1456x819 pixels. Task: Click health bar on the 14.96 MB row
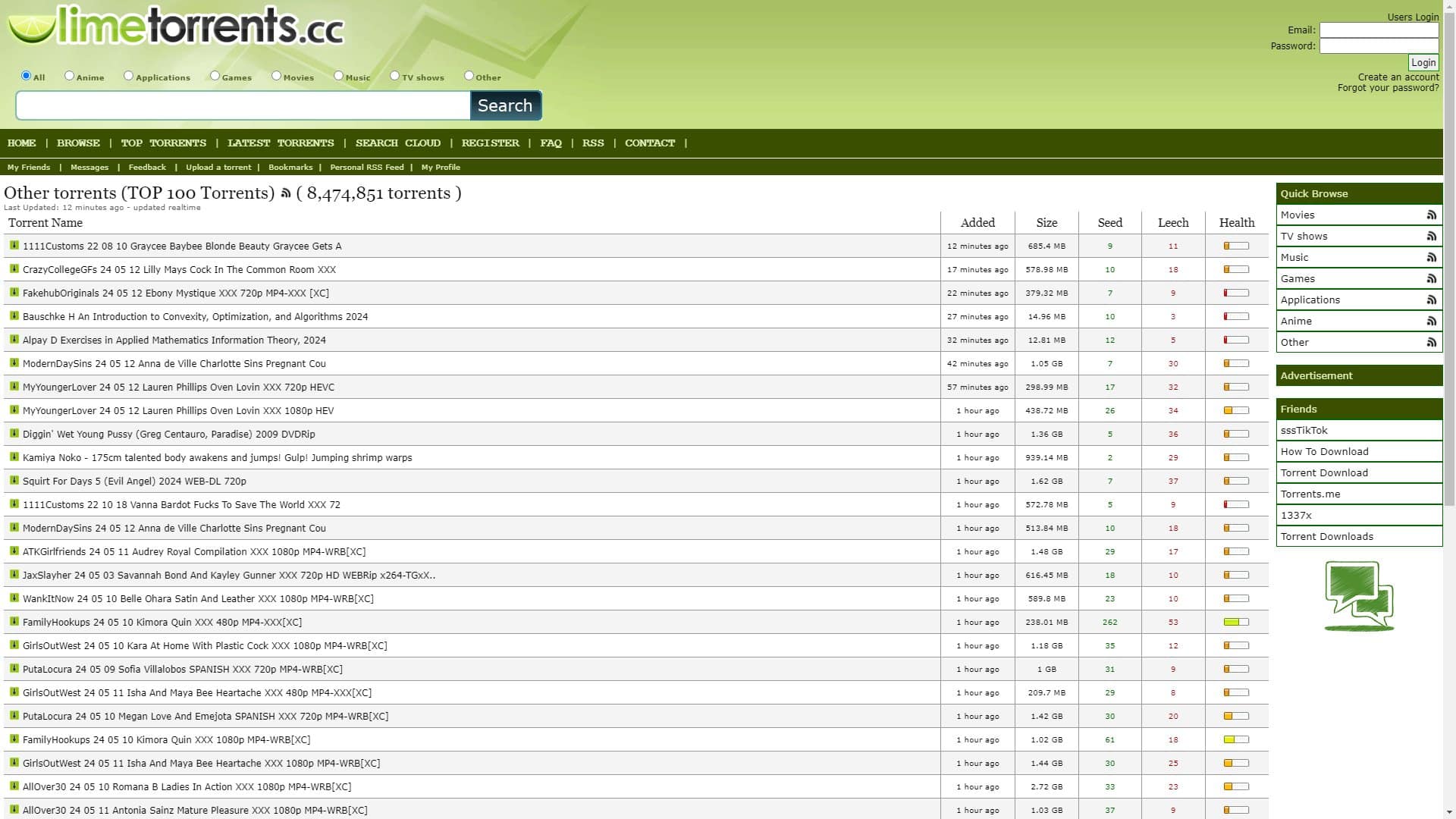1236,316
